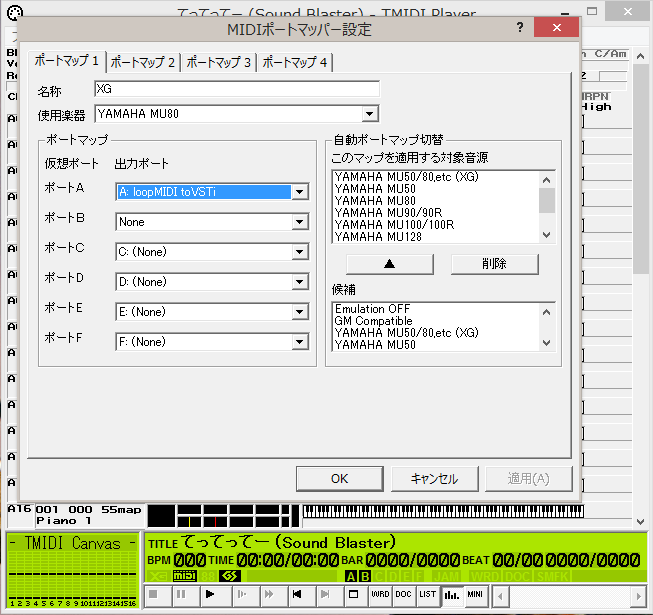Open the 使用楽器 YAMAHA MU80 dropdown
Viewport: 653px width, 615px height.
point(369,114)
